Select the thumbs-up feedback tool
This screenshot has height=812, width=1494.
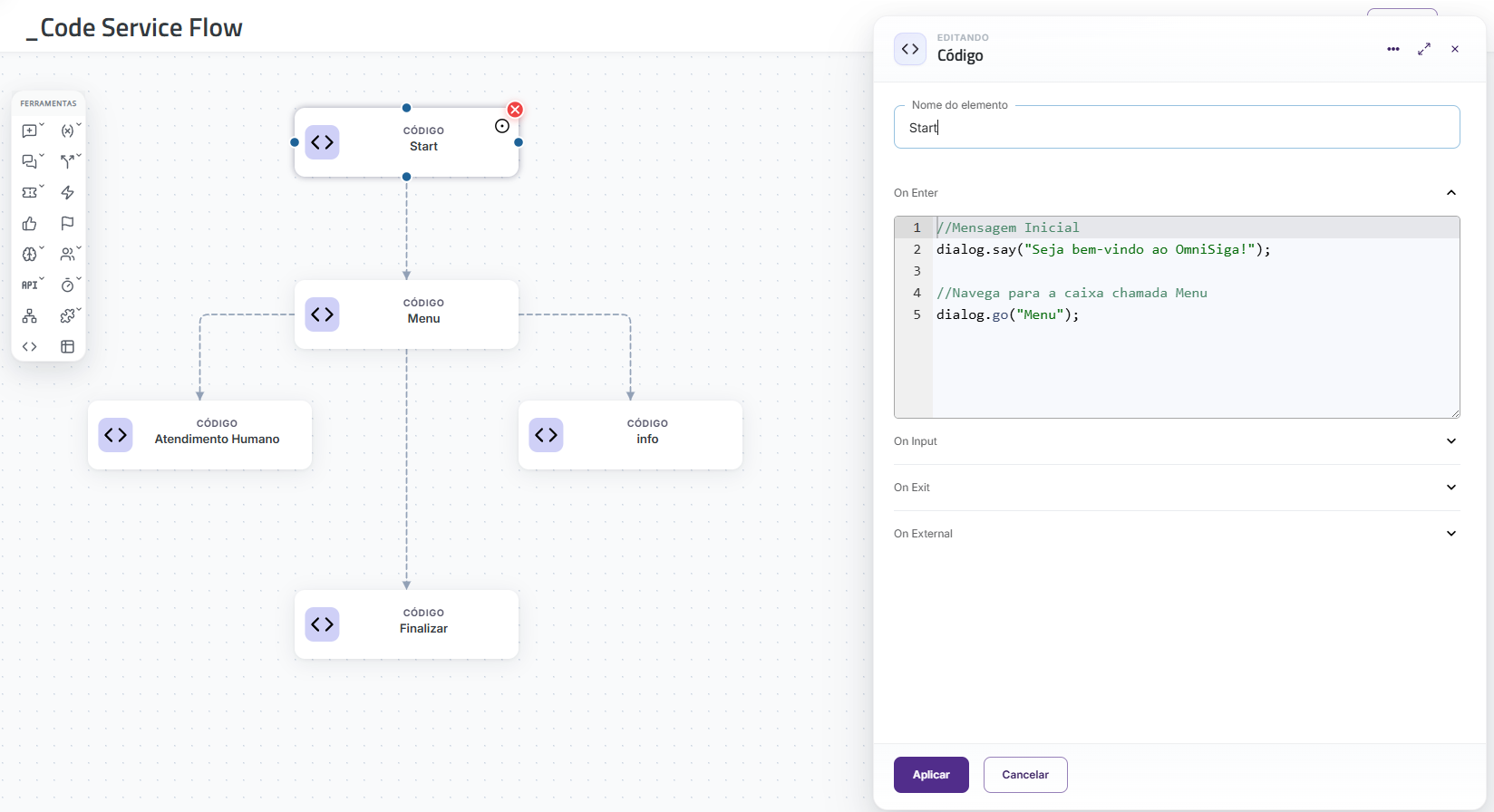pos(30,224)
